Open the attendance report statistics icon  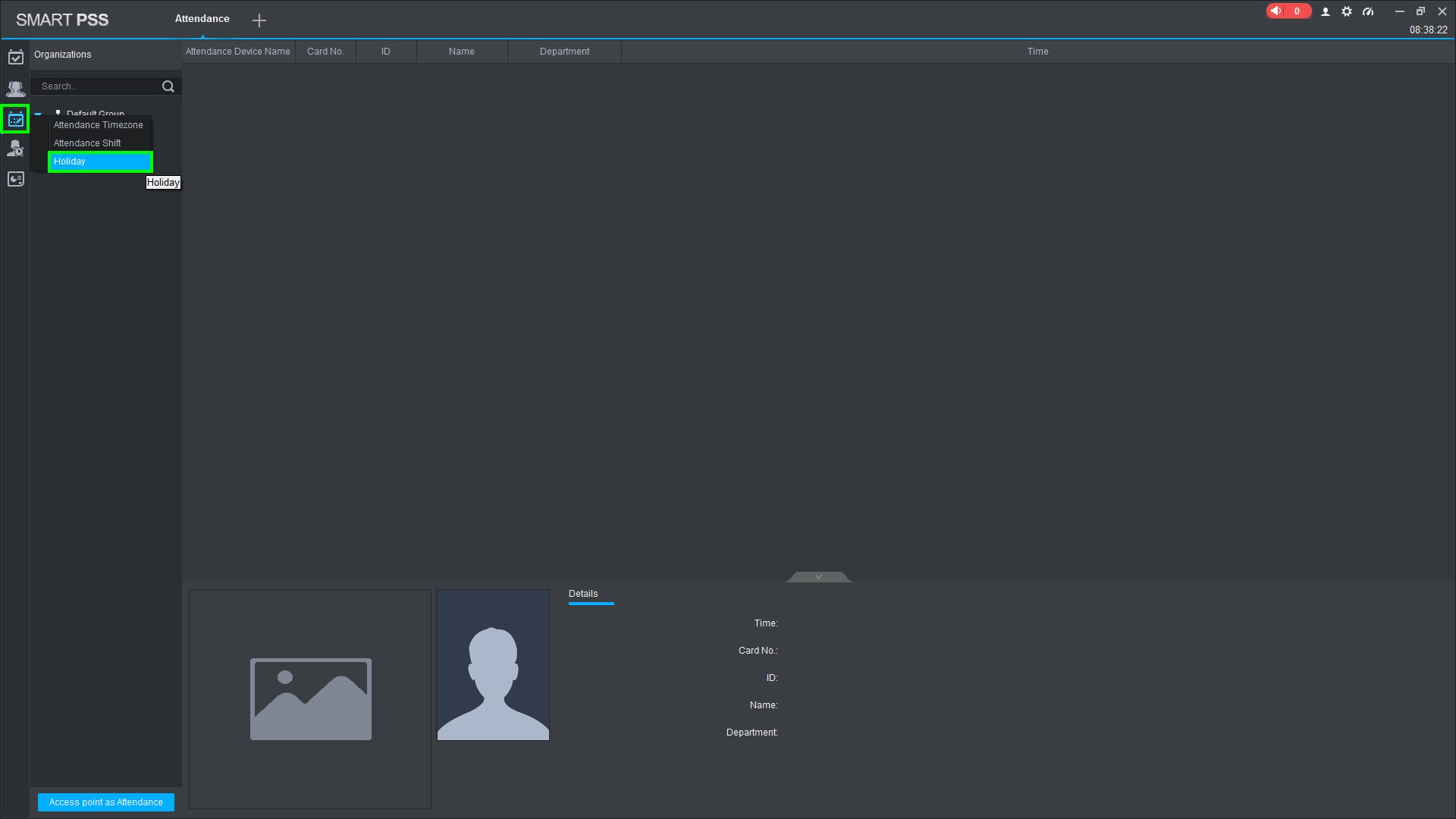click(15, 179)
